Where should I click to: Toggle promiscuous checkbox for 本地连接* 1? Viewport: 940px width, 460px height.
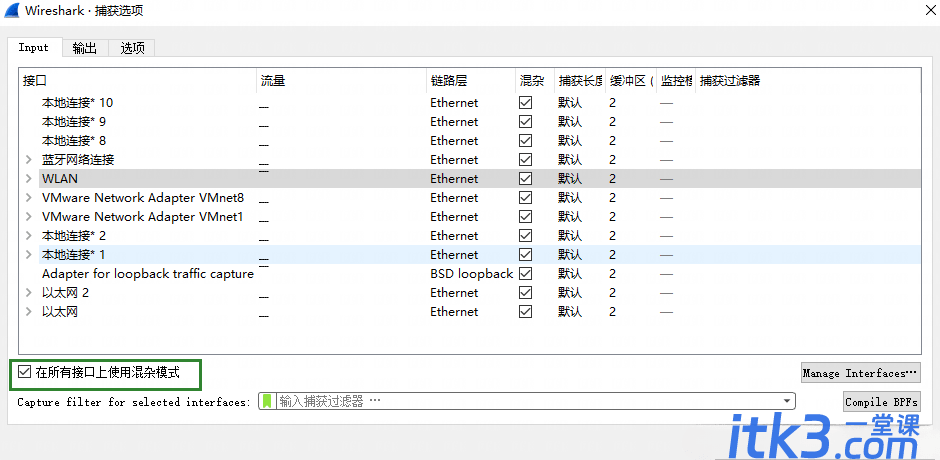526,255
